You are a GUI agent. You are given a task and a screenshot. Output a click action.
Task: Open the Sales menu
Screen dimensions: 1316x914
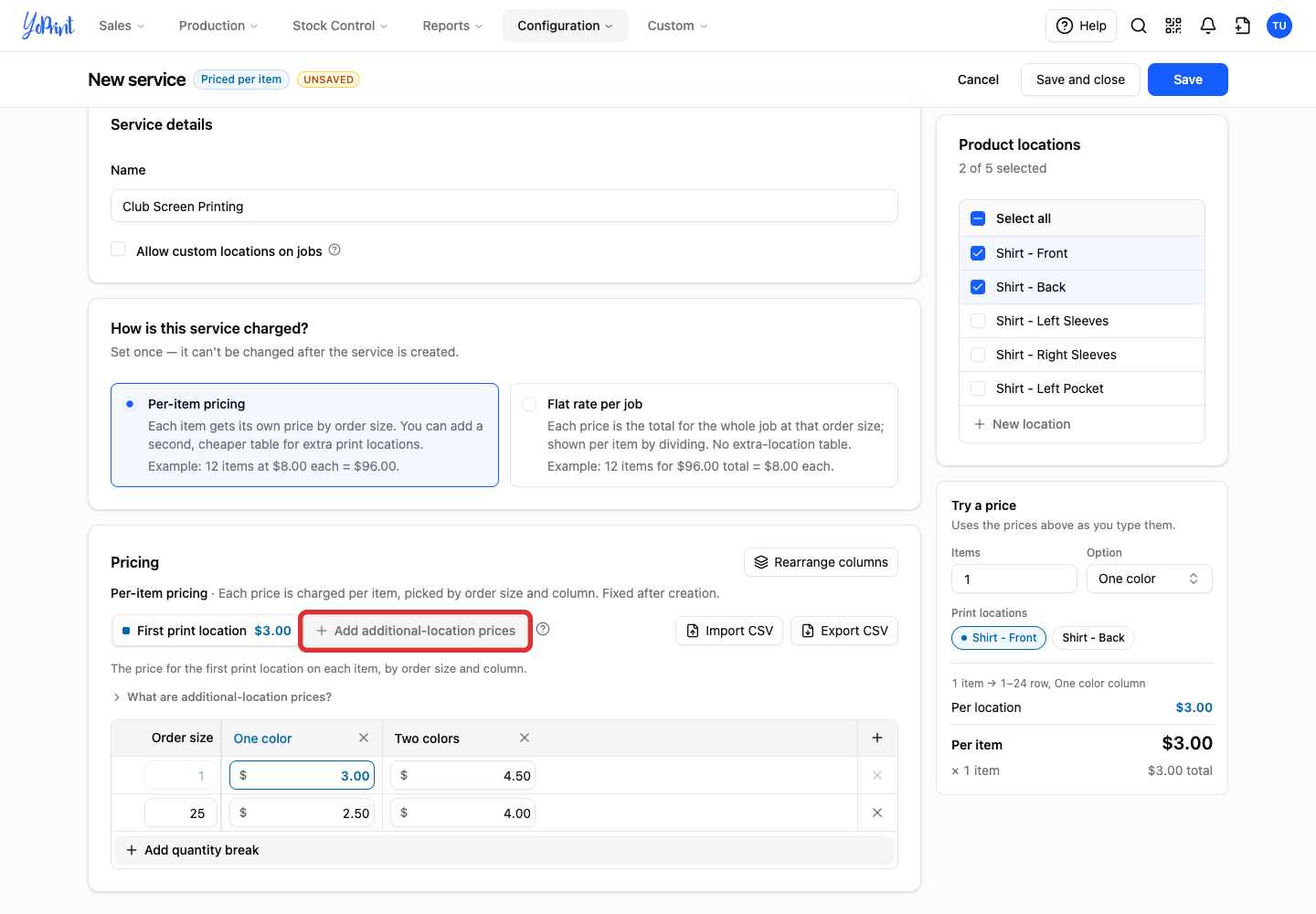122,26
